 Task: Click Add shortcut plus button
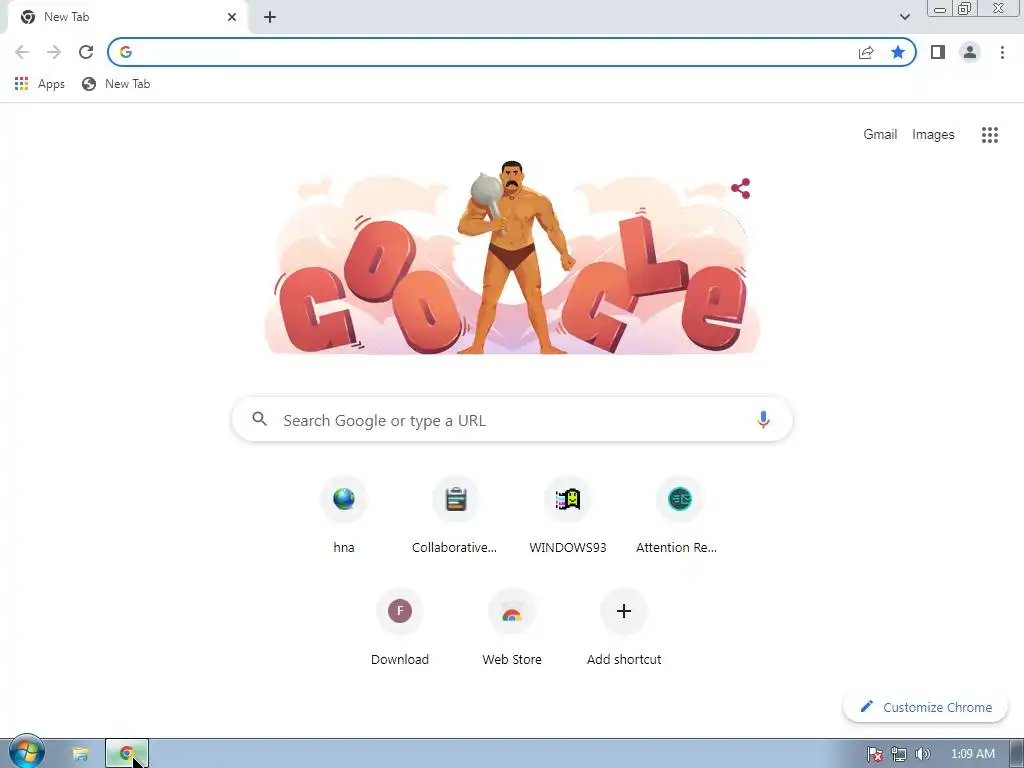[x=624, y=611]
